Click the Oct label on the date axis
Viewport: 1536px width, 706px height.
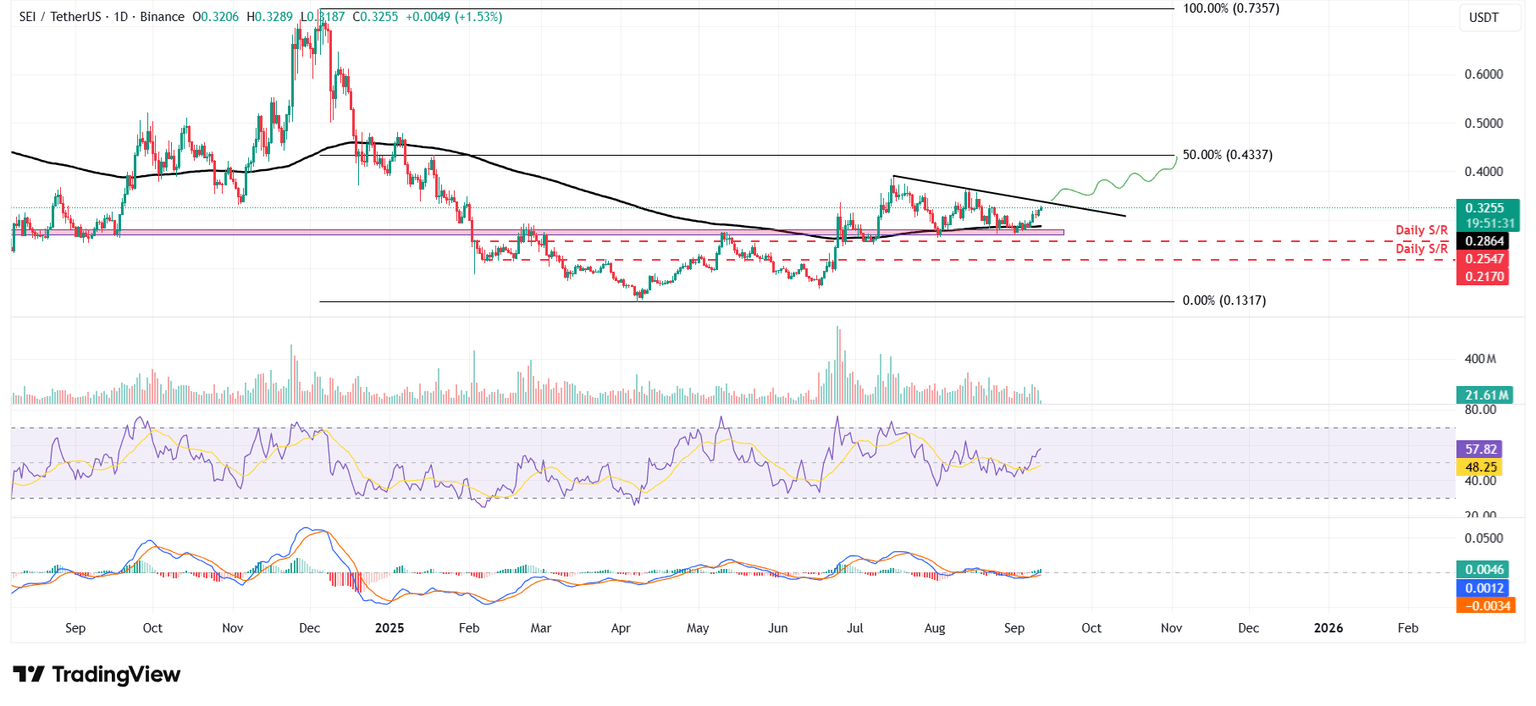(x=1091, y=628)
